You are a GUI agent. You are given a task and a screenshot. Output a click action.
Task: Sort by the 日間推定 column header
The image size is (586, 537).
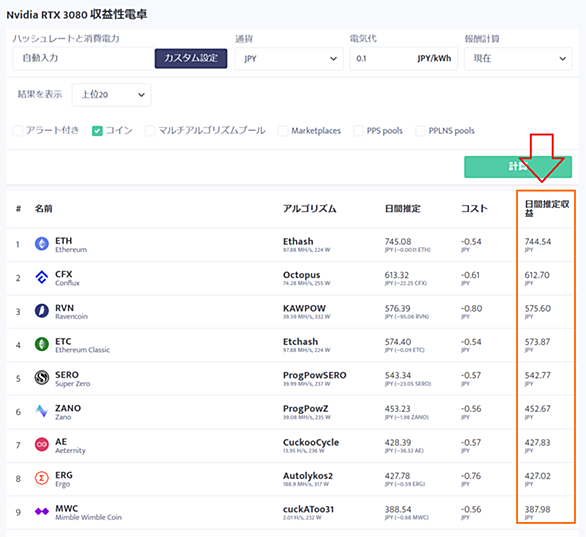(403, 209)
